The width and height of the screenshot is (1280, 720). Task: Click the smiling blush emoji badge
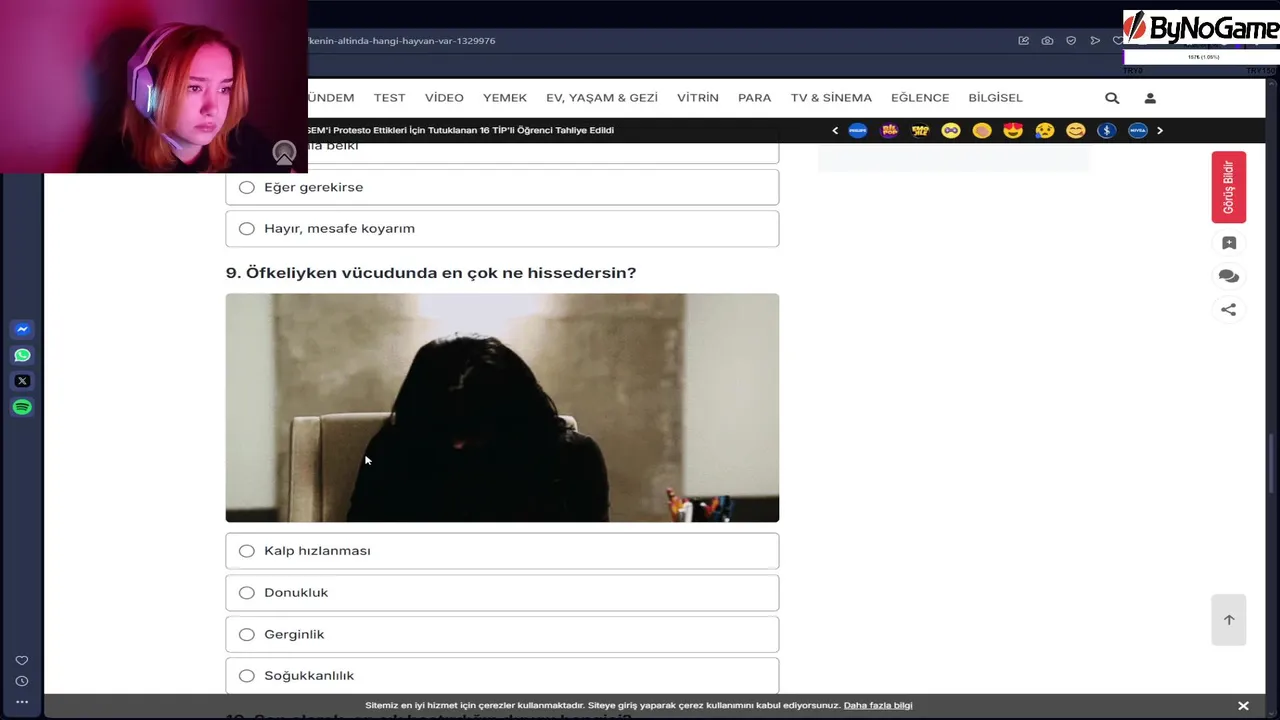(1075, 130)
